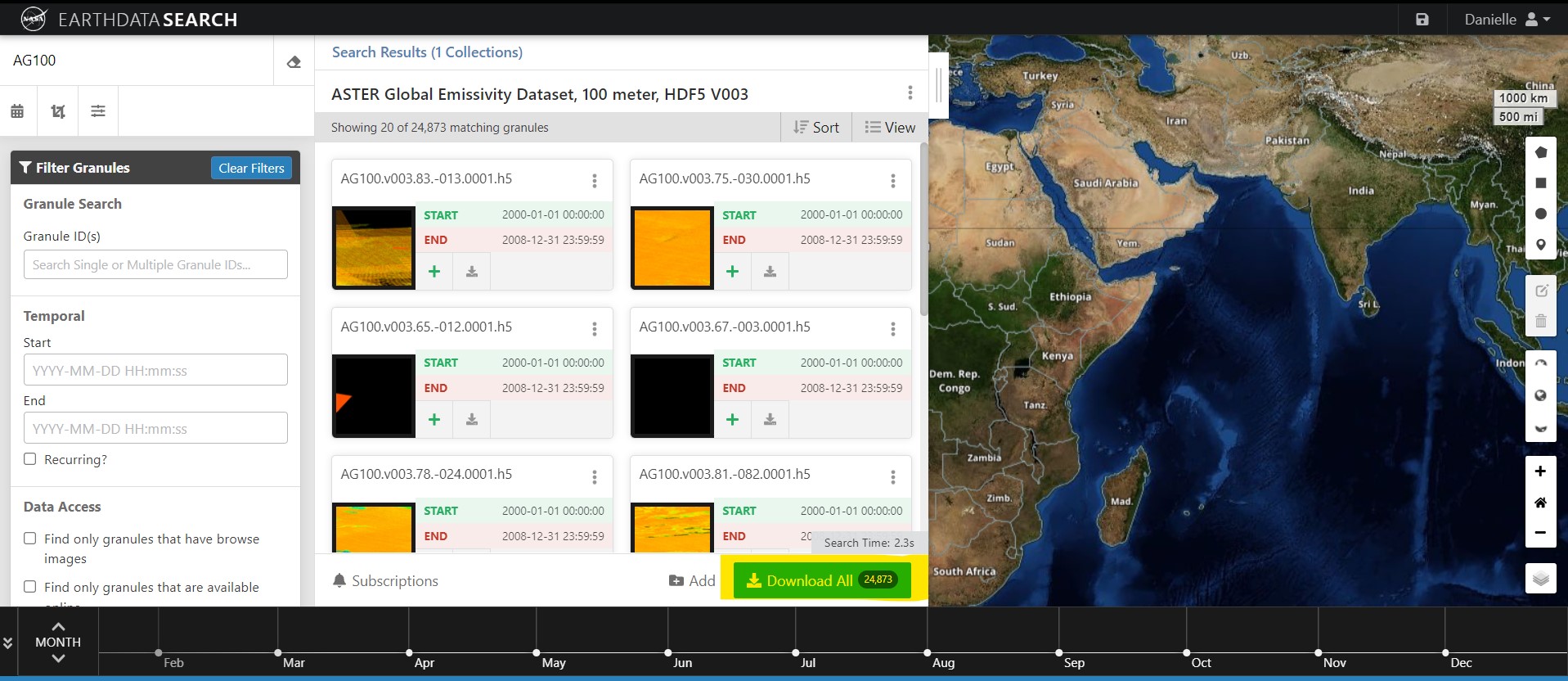Add granule AG100.v003.83.-013.0001.h5 to project
This screenshot has height=681, width=1568.
coord(434,271)
